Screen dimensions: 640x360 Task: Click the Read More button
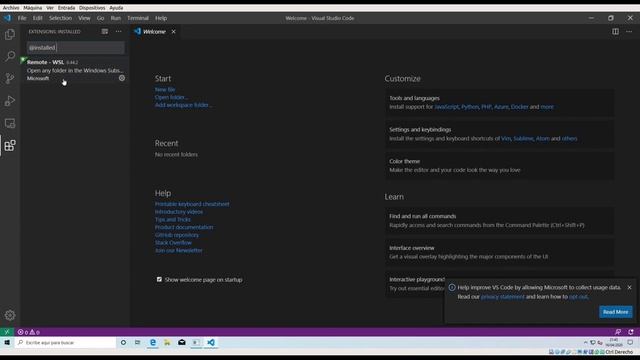point(616,312)
